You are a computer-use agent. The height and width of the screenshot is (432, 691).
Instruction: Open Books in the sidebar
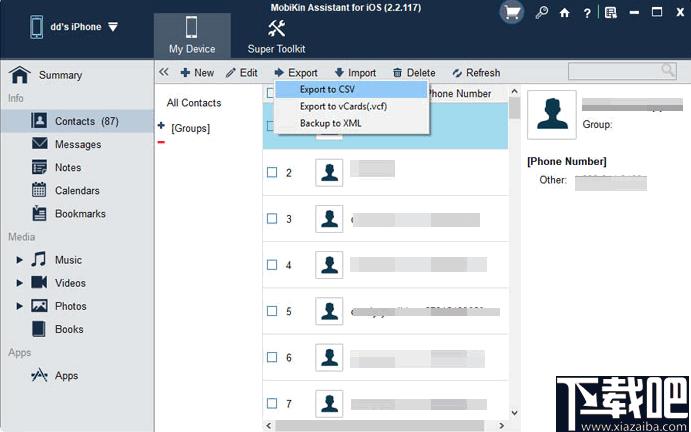click(x=69, y=329)
